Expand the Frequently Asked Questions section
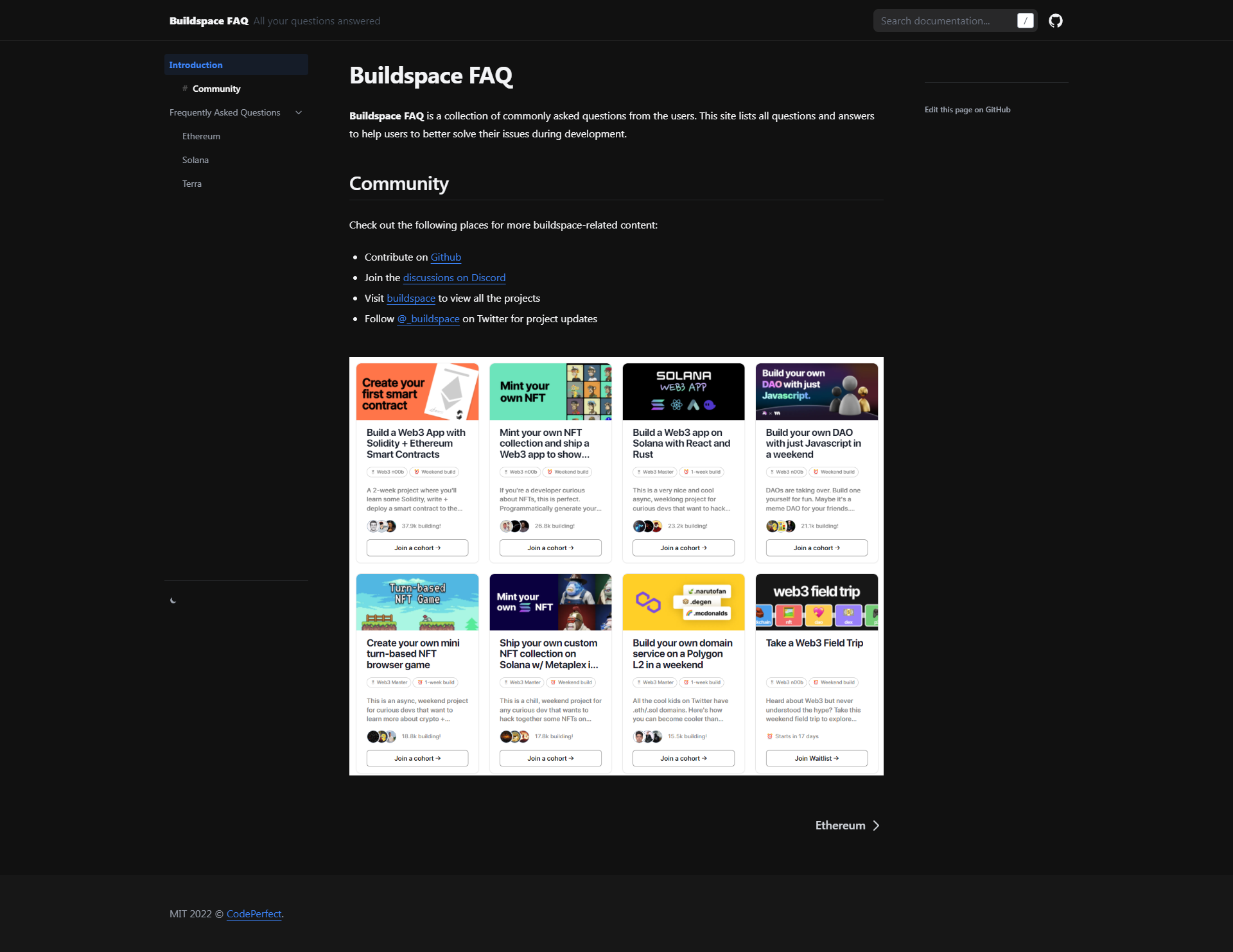This screenshot has height=952, width=1233. click(225, 112)
